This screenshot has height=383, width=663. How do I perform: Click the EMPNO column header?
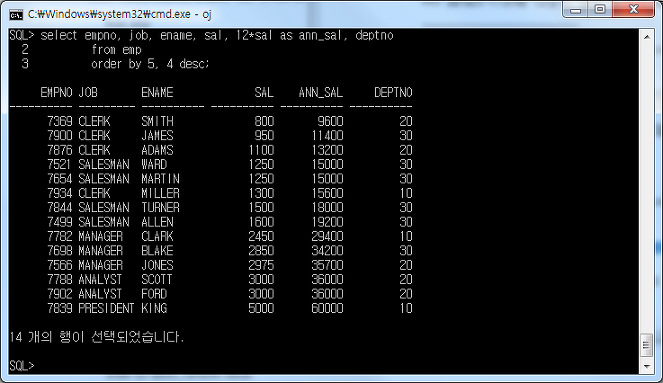click(56, 92)
